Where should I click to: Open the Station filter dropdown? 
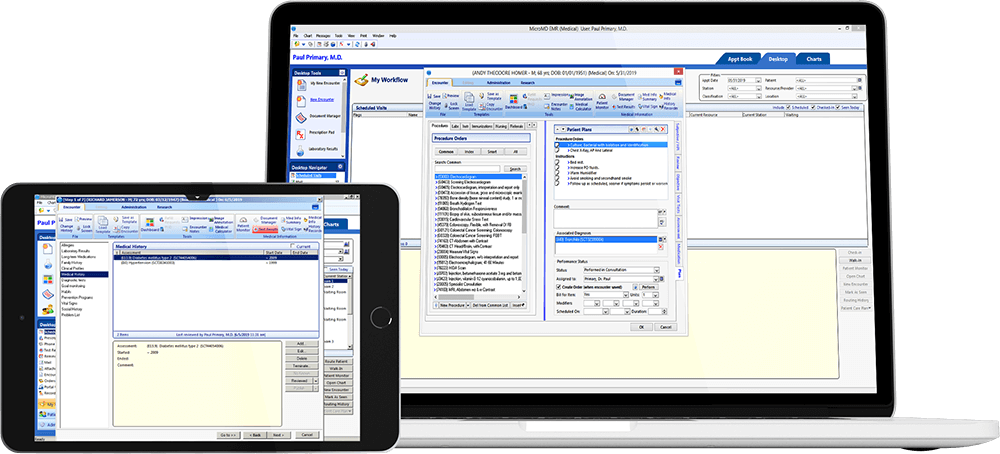coord(758,88)
